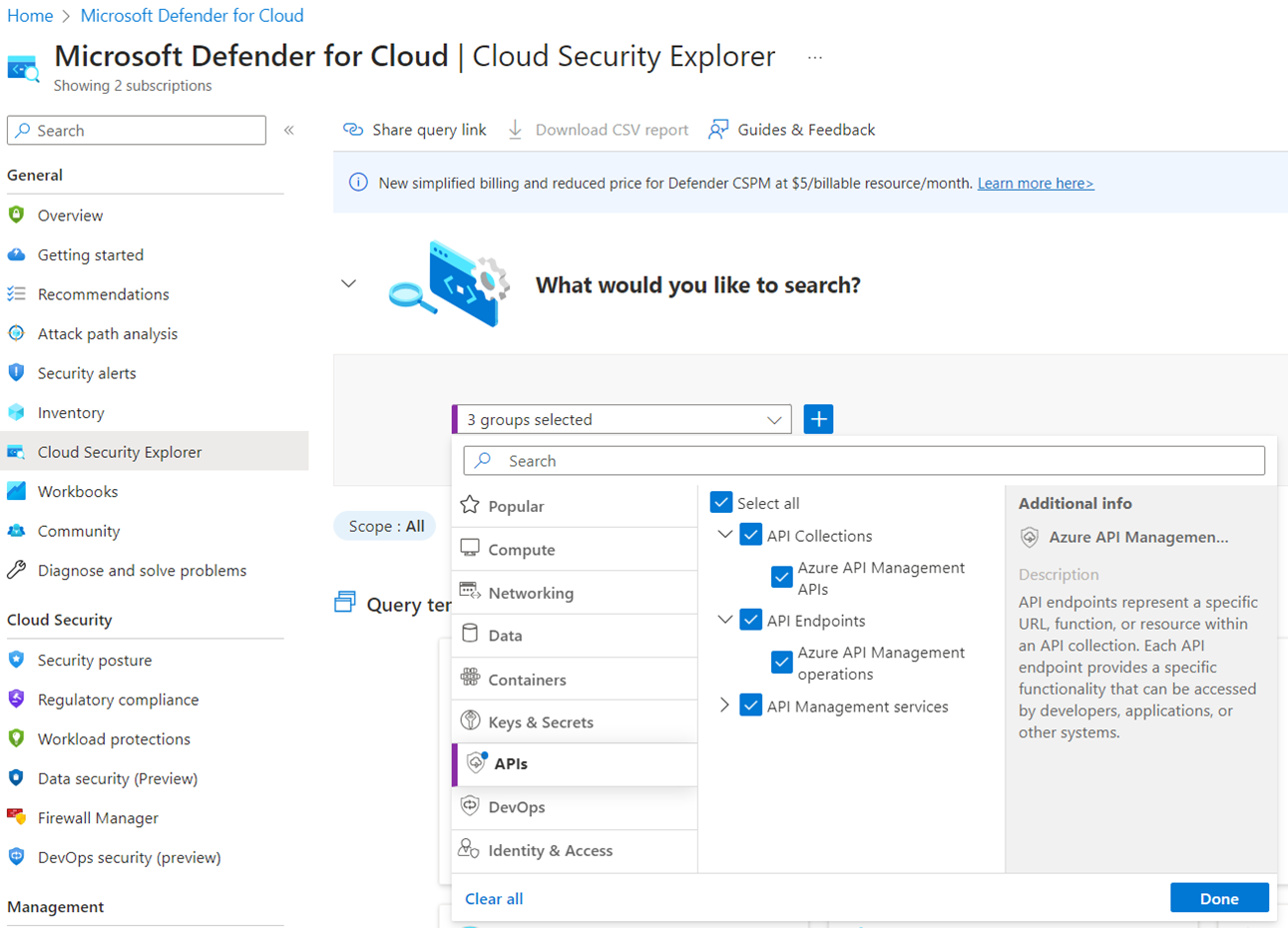
Task: Click the Clear all link
Action: tap(494, 898)
